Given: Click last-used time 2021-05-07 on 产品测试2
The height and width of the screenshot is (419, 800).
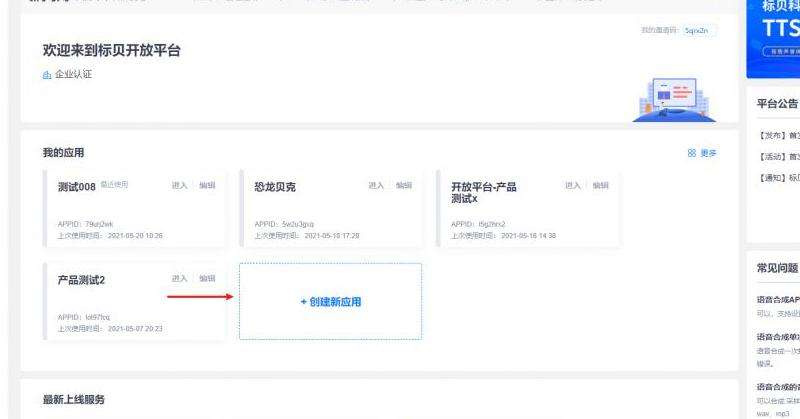Looking at the screenshot, I should [110, 329].
